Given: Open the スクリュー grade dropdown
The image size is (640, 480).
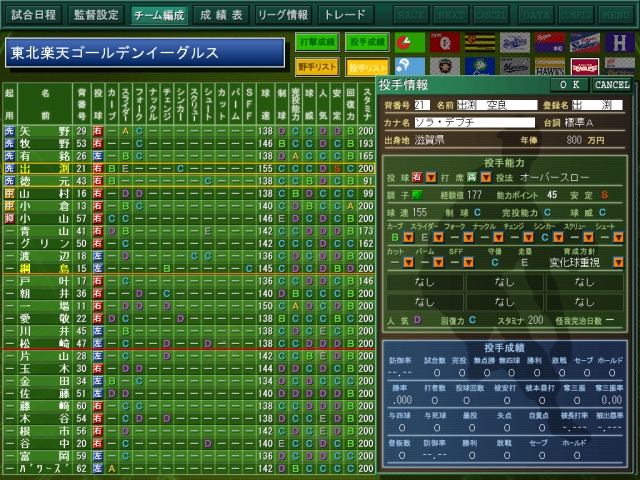Looking at the screenshot, I should 589,237.
